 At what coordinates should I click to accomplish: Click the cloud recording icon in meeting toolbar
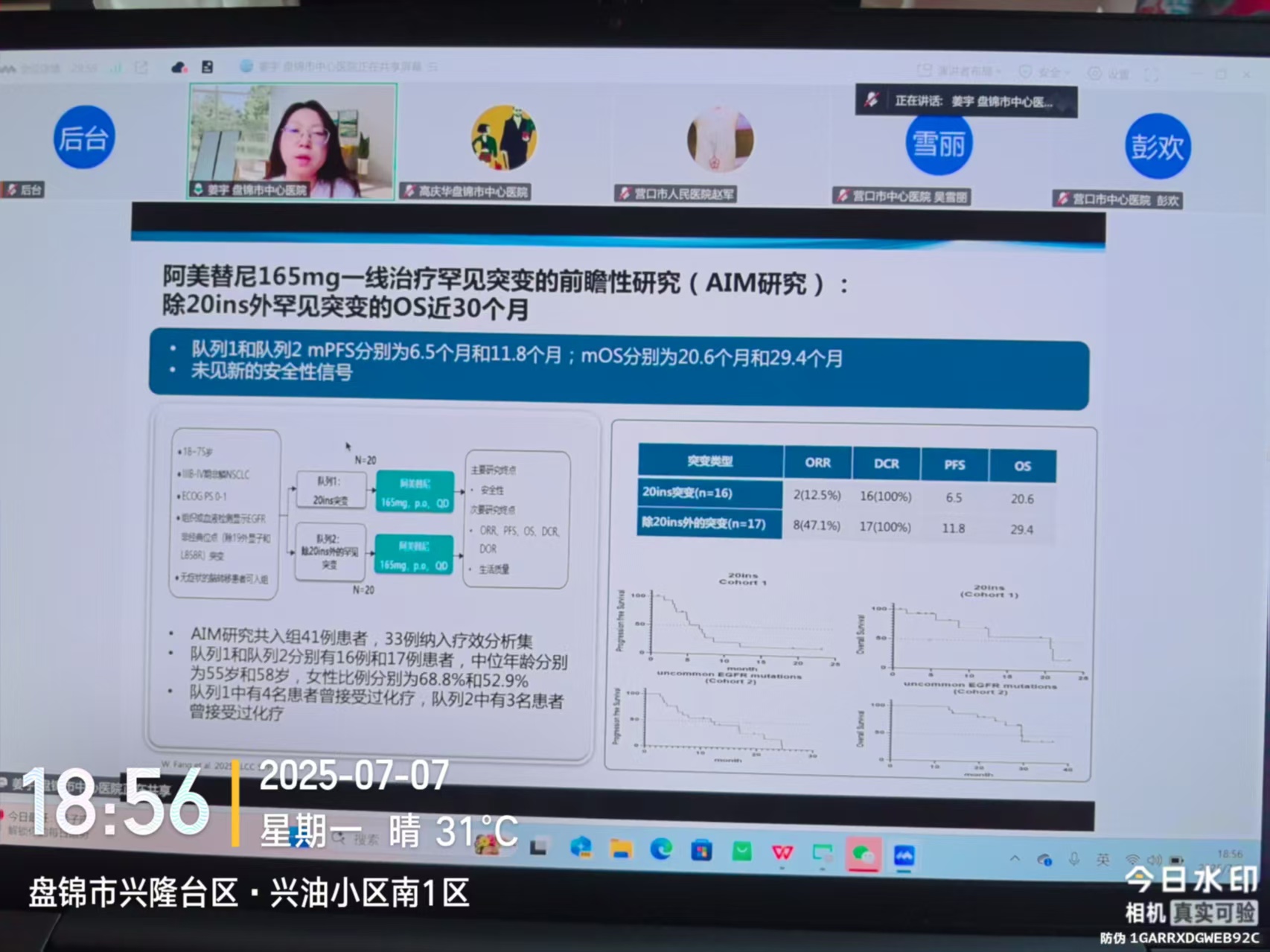[x=179, y=68]
